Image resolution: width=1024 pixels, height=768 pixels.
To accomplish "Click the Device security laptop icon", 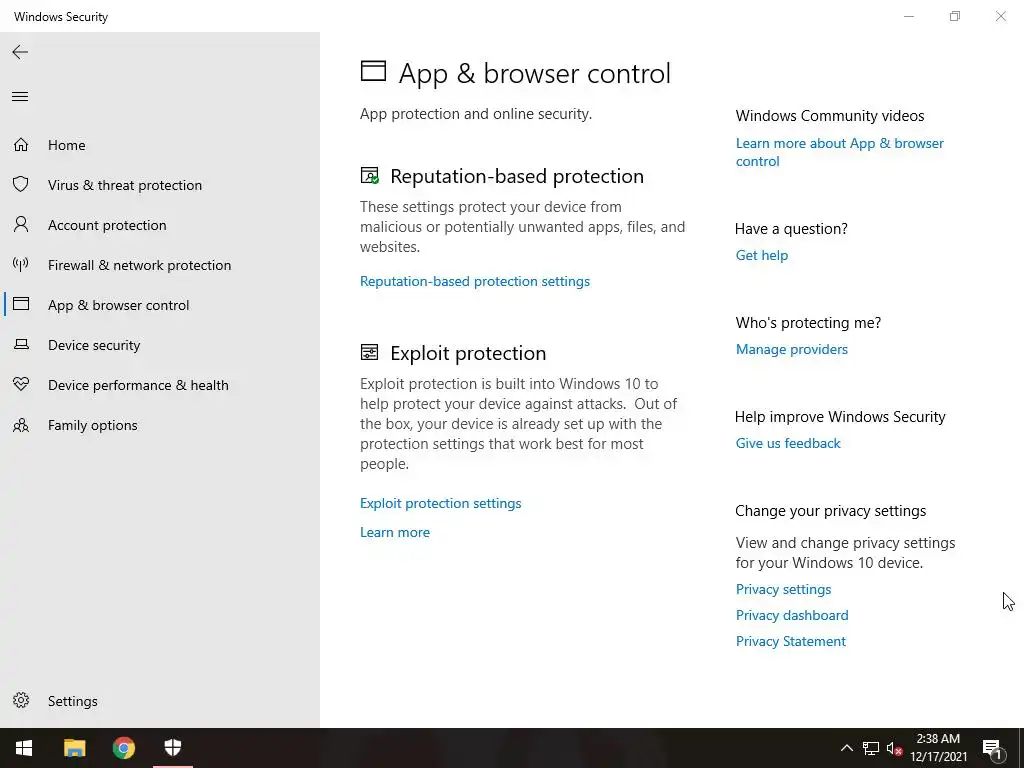I will tap(21, 344).
